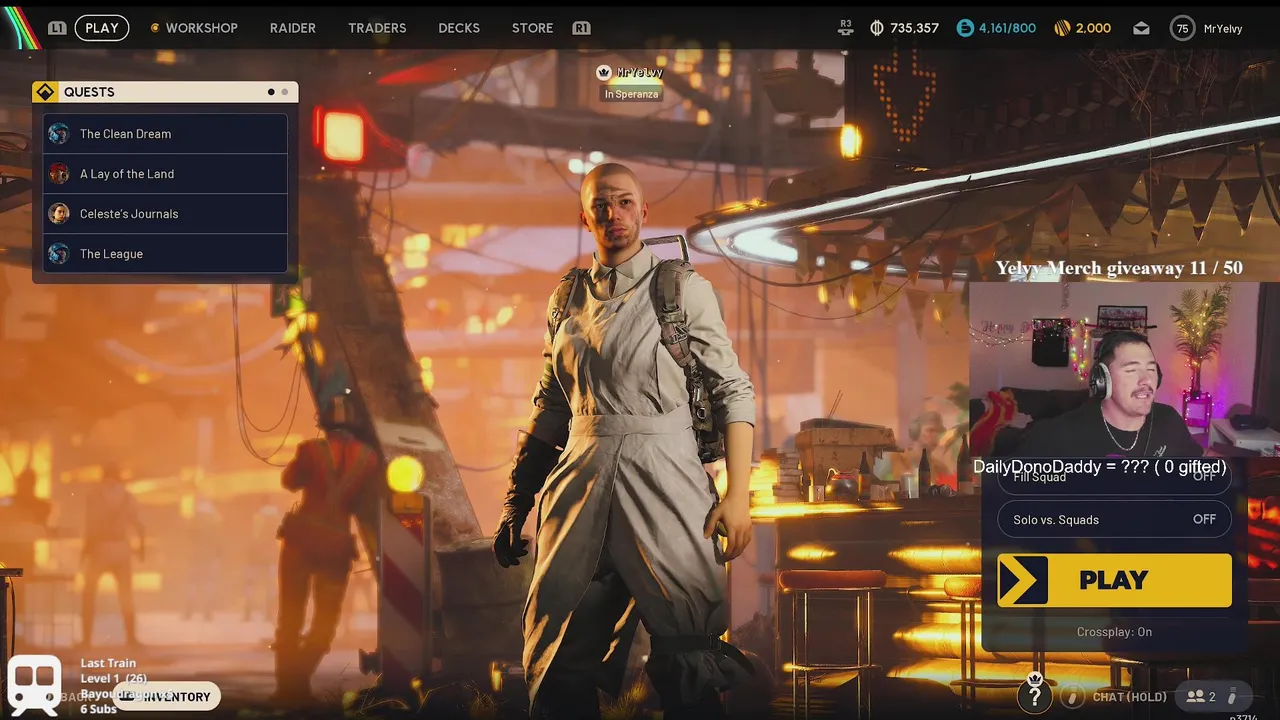Click Crossplay: On label
Image resolution: width=1280 pixels, height=720 pixels.
coord(1114,632)
